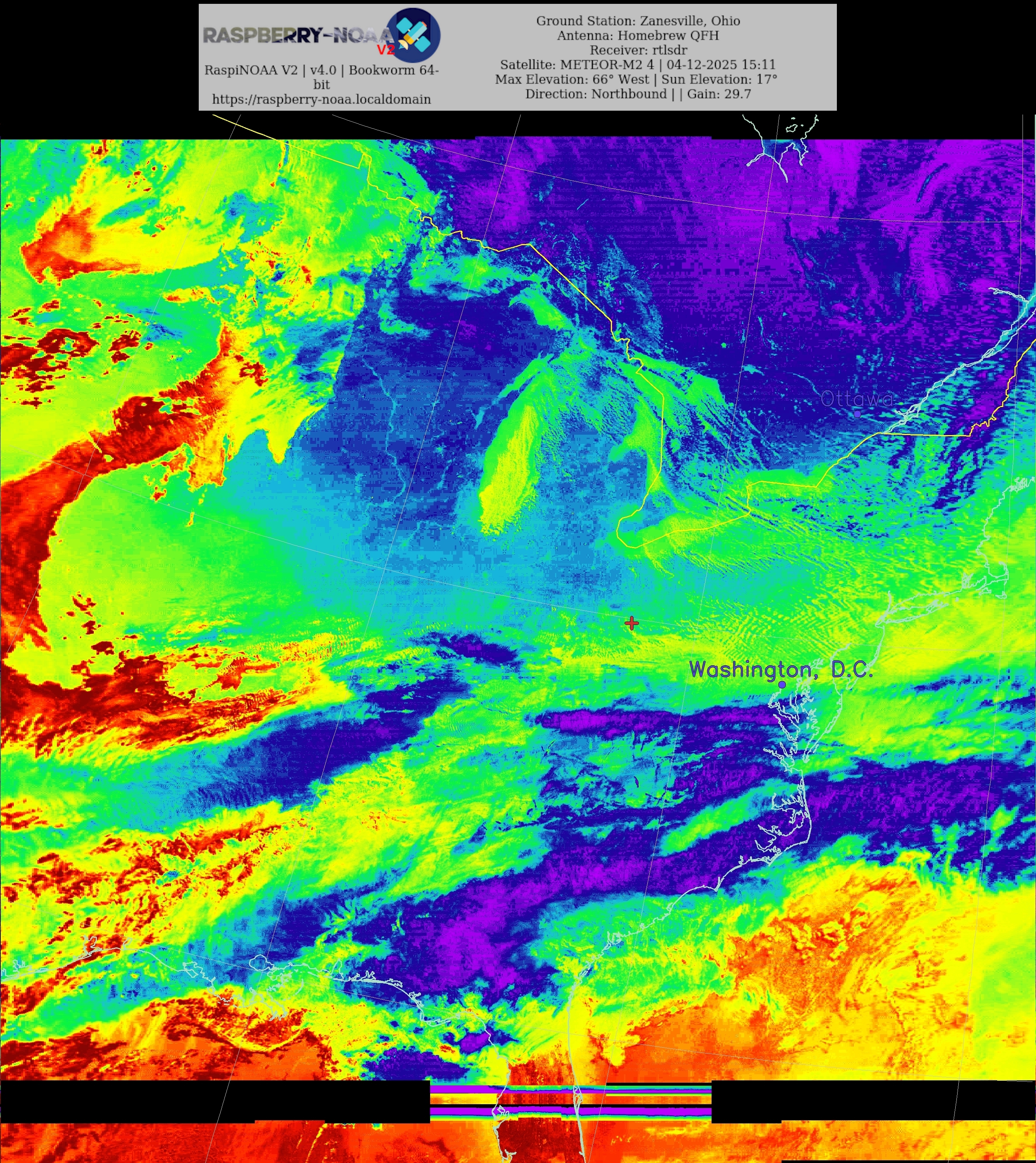1036x1163 pixels.
Task: Click the Washington, D.C. map label
Action: pyautogui.click(x=780, y=669)
